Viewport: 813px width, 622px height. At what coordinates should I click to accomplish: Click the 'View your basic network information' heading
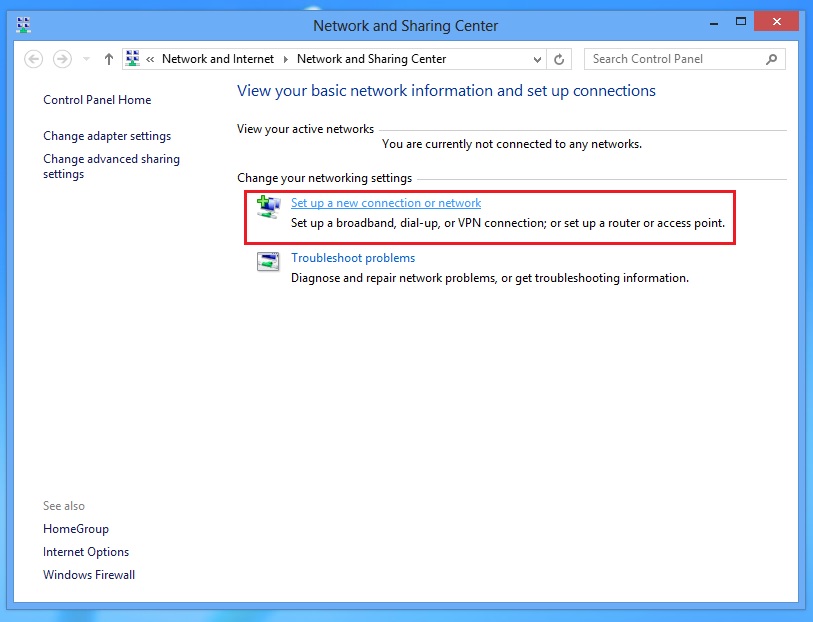pyautogui.click(x=446, y=91)
